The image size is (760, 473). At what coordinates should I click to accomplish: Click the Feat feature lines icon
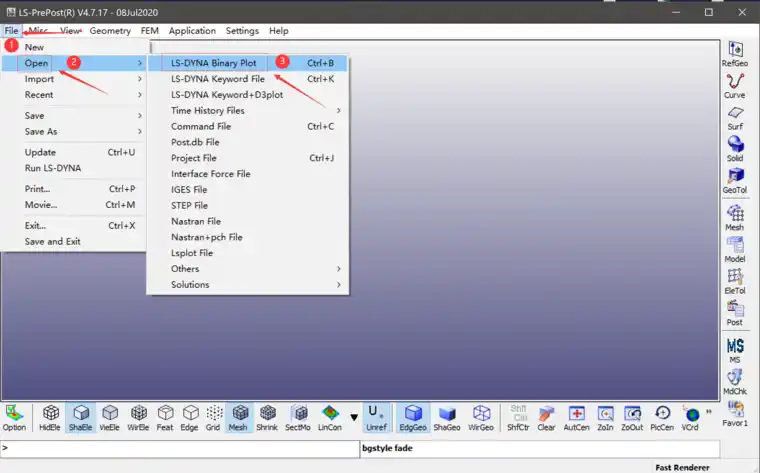point(165,418)
